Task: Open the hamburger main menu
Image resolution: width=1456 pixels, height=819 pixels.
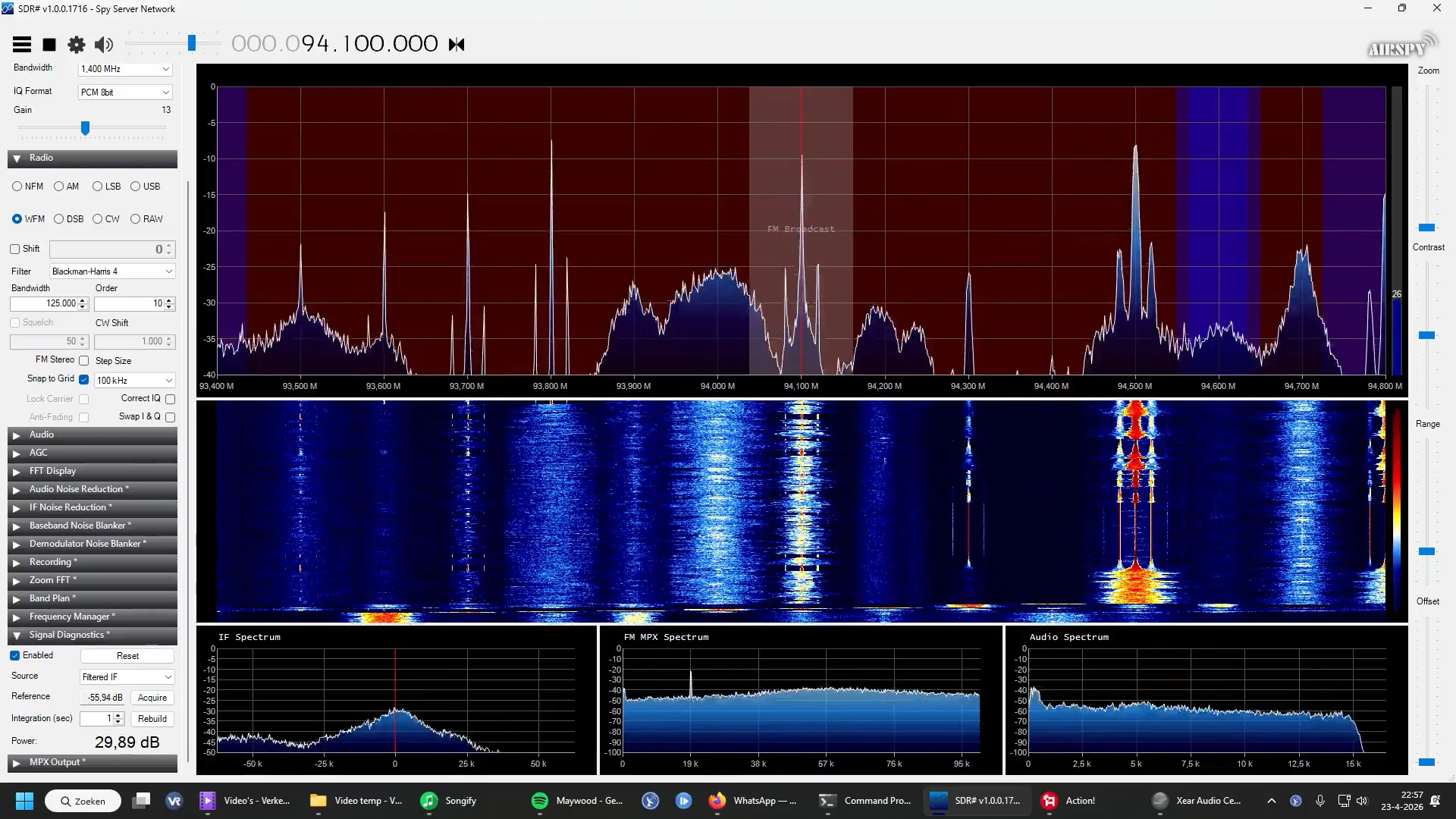Action: coord(22,45)
